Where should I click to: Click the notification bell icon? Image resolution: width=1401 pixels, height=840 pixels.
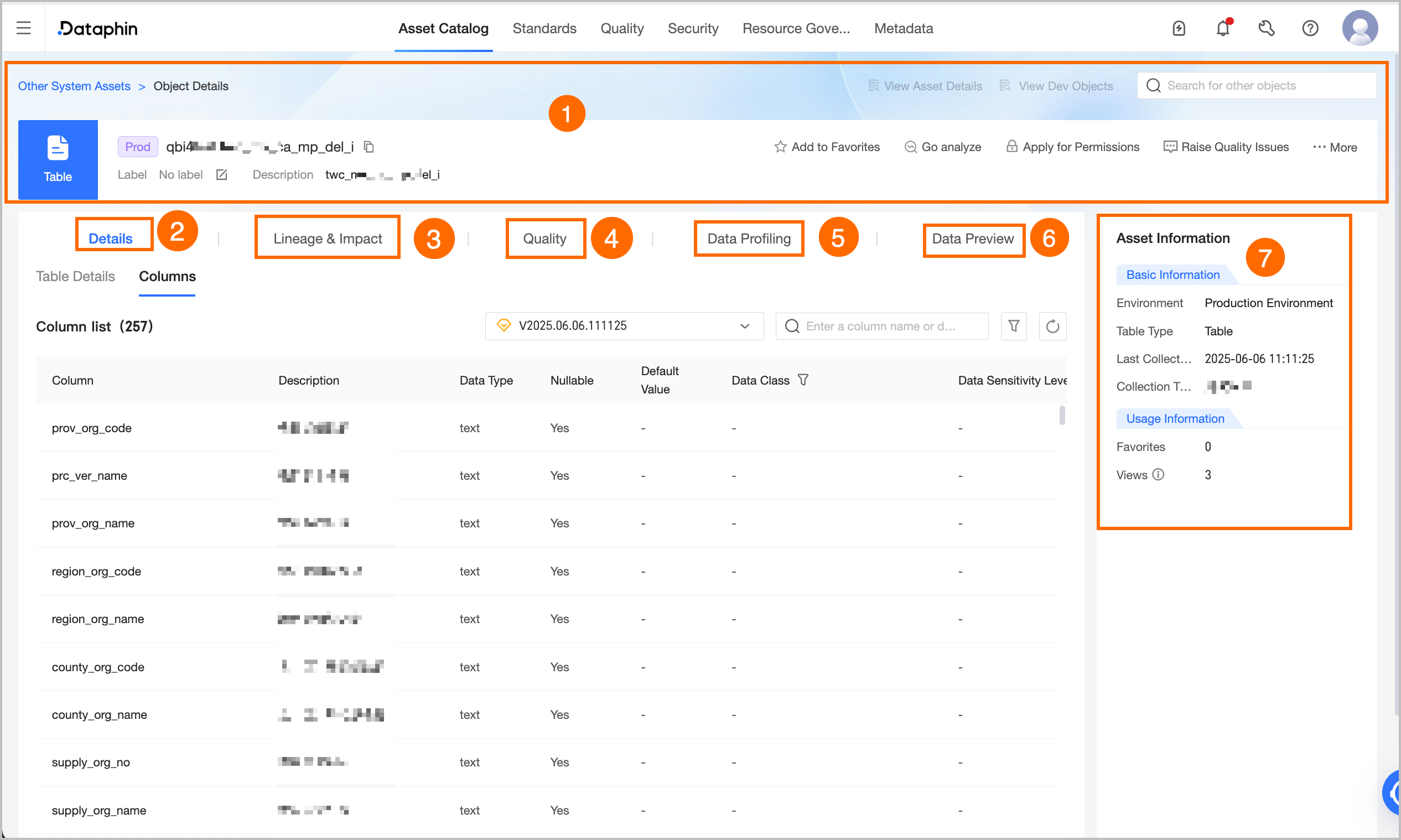tap(1223, 28)
